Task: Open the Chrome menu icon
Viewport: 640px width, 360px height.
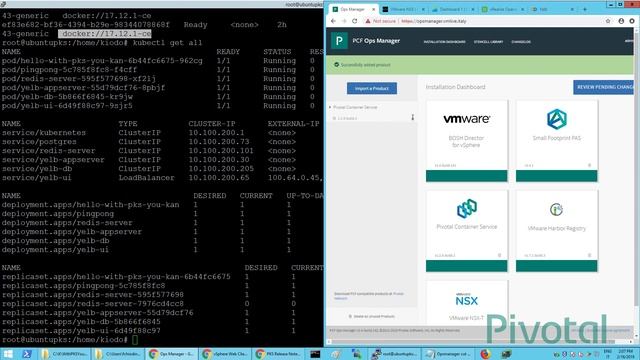Action: click(632, 21)
